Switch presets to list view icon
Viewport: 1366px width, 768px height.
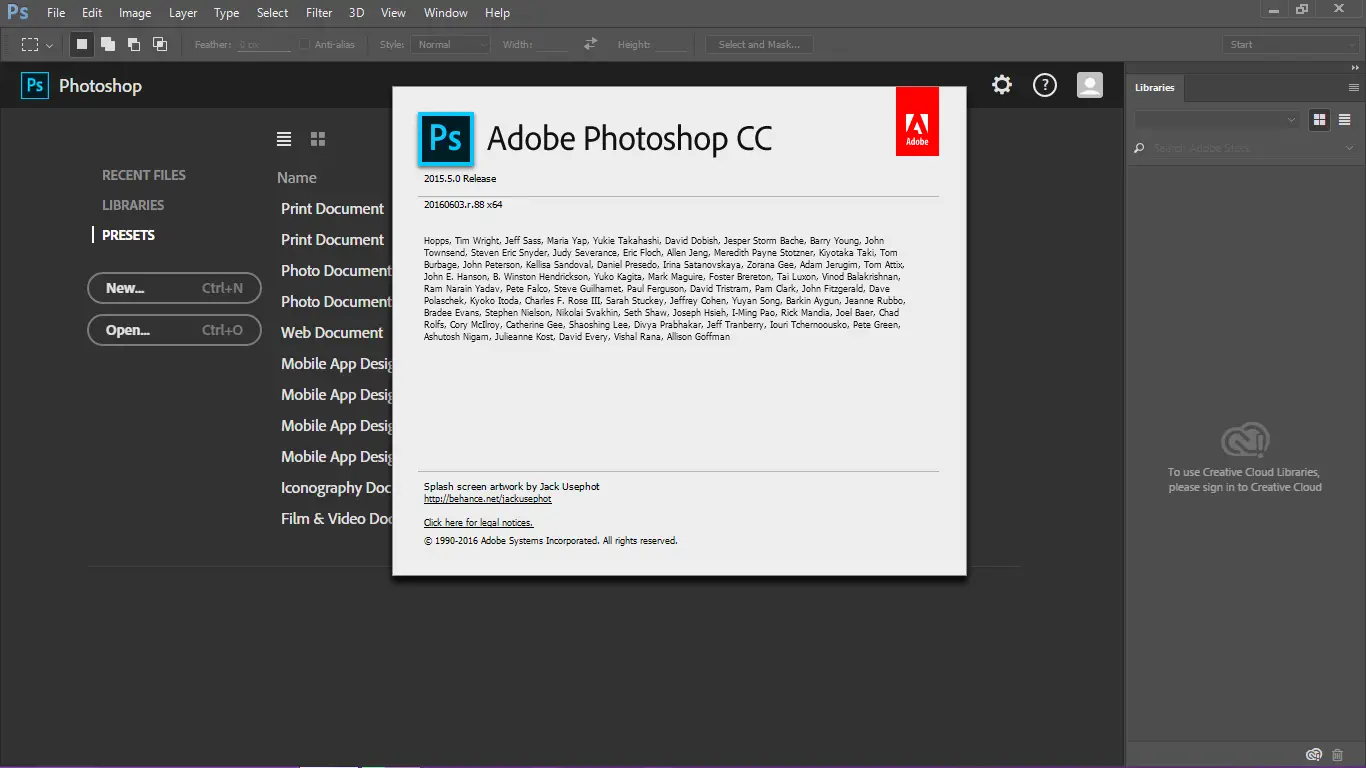(284, 139)
